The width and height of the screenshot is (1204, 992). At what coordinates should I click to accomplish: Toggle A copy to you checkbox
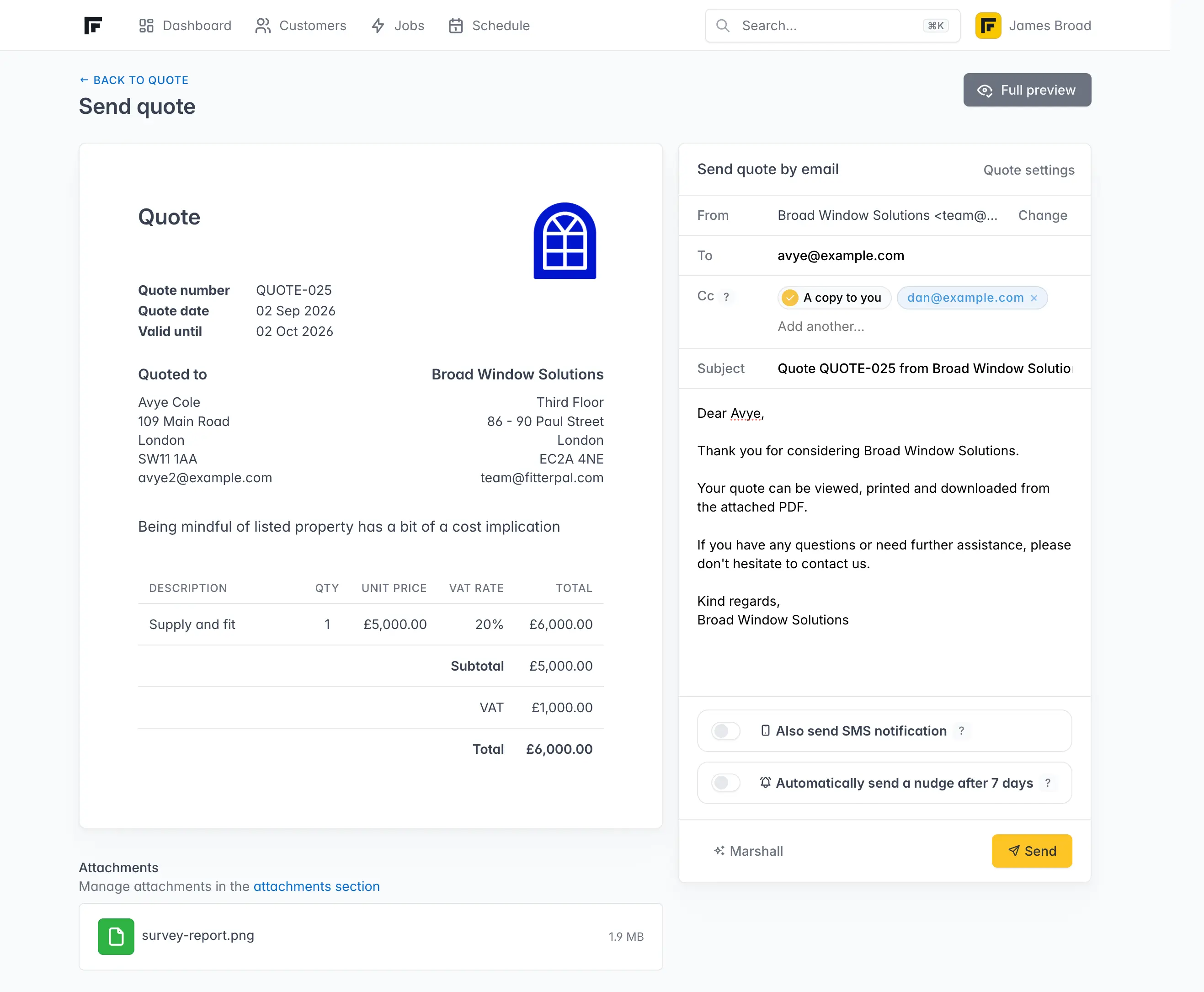790,298
